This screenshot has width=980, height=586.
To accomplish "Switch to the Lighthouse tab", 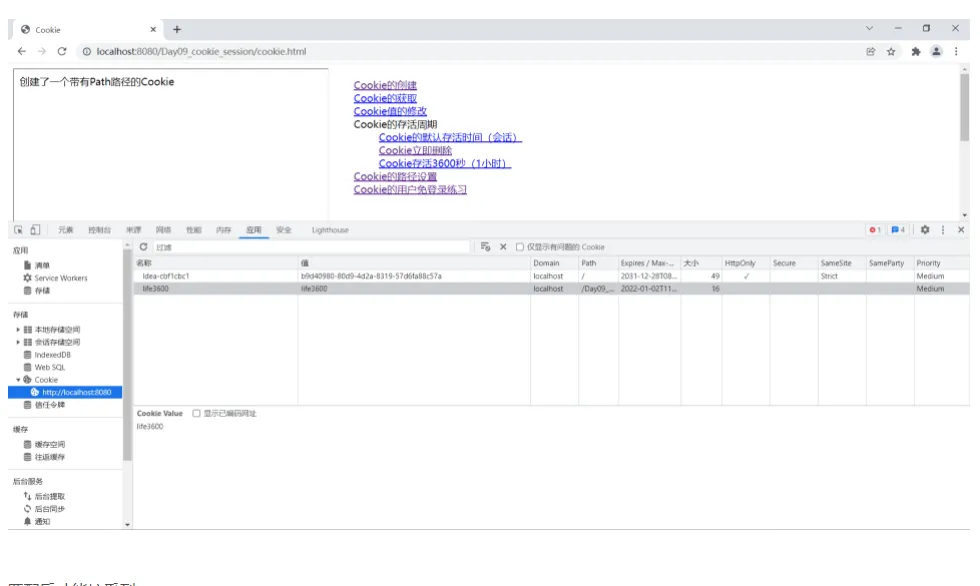I will 330,230.
